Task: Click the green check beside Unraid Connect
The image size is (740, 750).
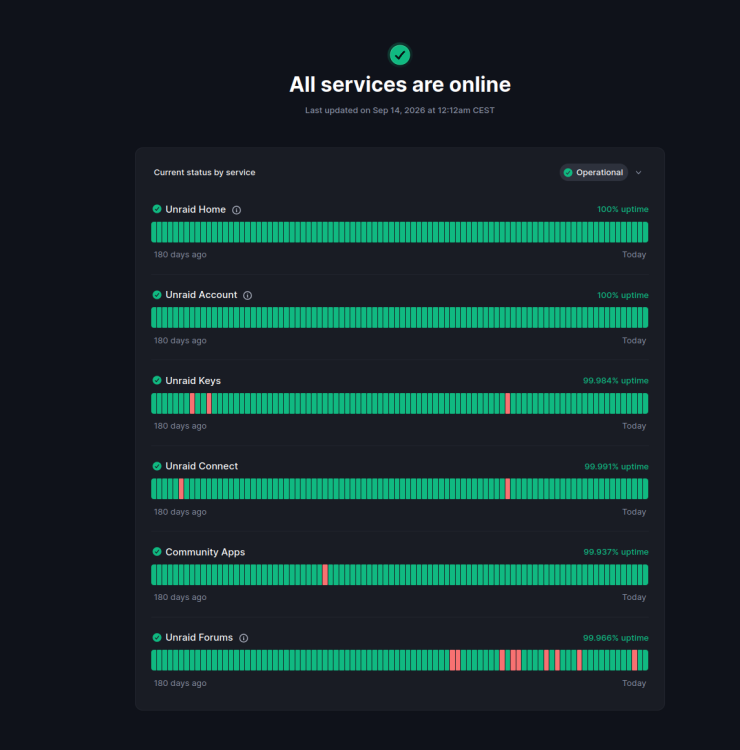Action: (157, 466)
